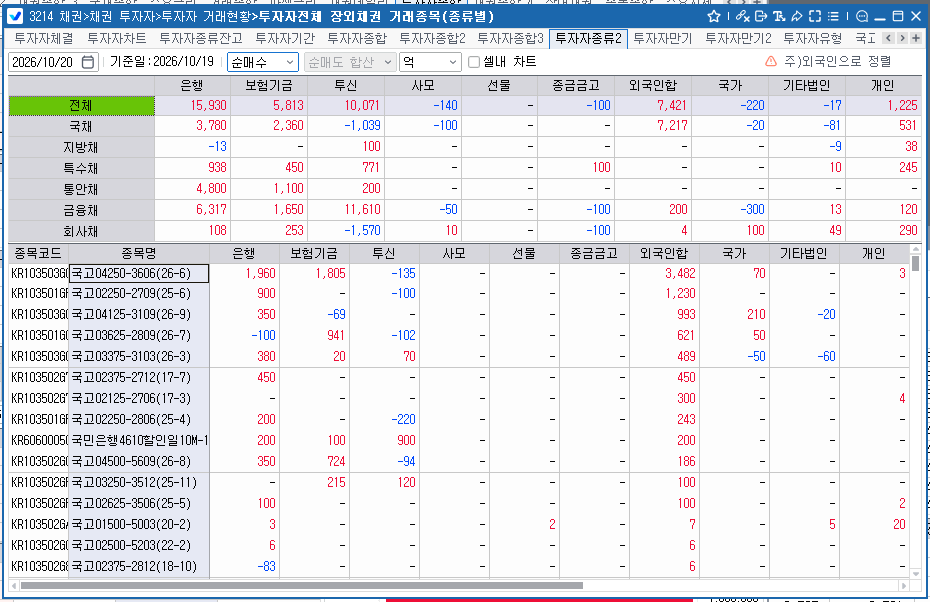
Task: Sort lower table by 외국인합 column header
Action: point(664,253)
